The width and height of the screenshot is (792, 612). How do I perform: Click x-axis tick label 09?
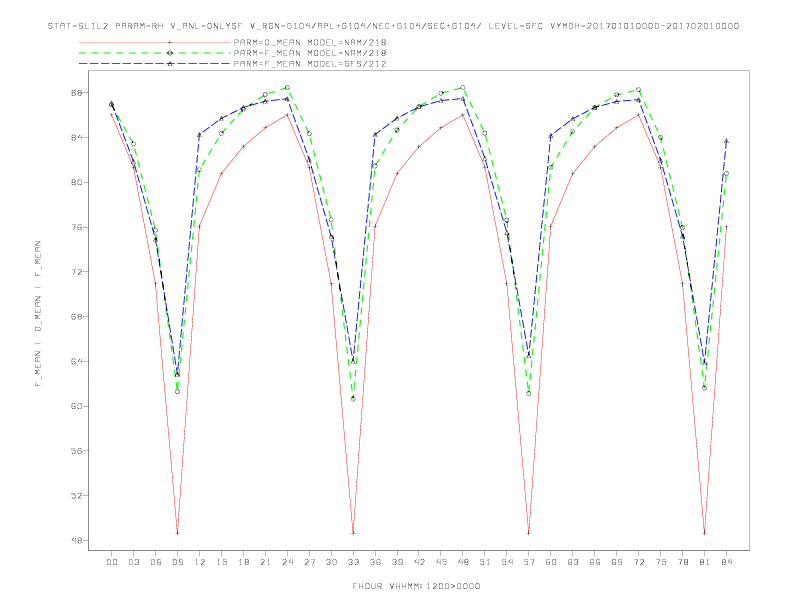point(177,562)
